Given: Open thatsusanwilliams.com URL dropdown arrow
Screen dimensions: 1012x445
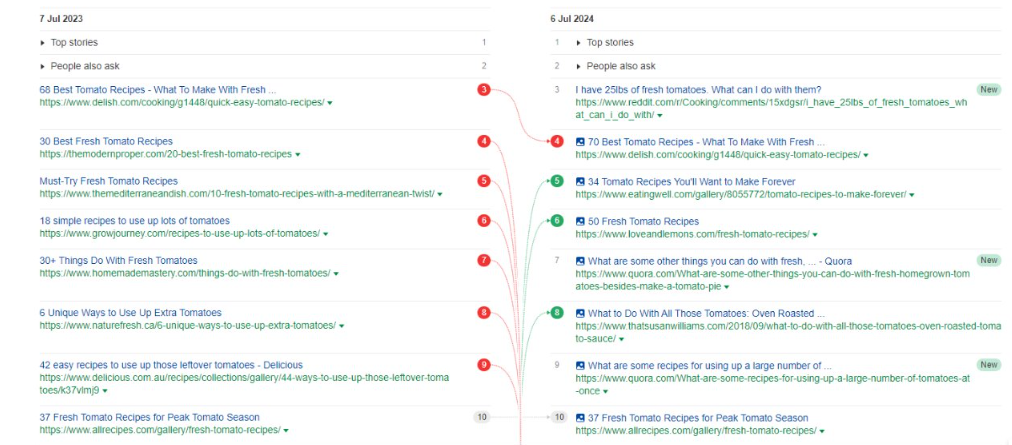Looking at the screenshot, I should point(622,338).
